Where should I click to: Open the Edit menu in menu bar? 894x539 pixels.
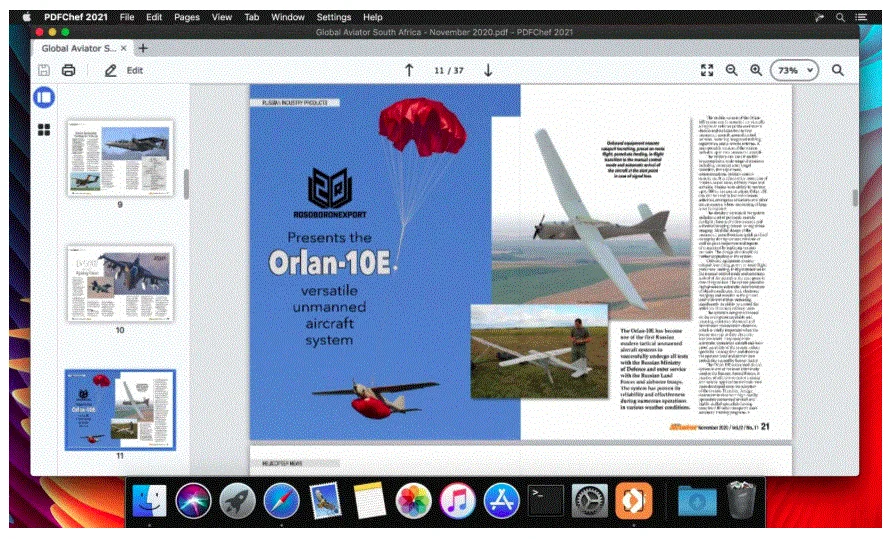pyautogui.click(x=154, y=17)
